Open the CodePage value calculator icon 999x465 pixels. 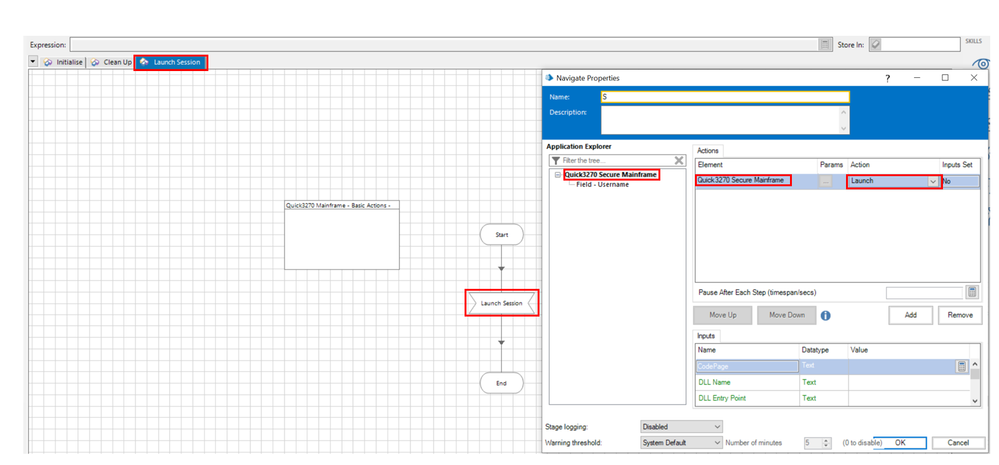[961, 367]
